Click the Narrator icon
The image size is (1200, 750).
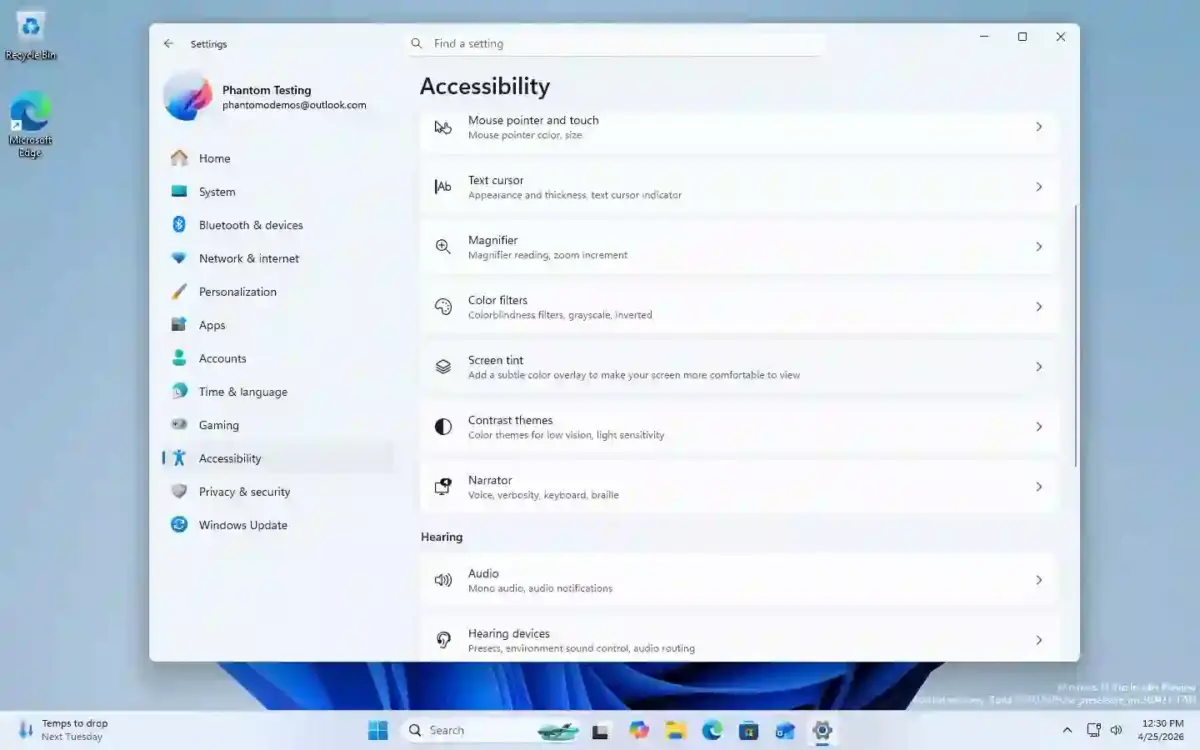[x=443, y=486]
